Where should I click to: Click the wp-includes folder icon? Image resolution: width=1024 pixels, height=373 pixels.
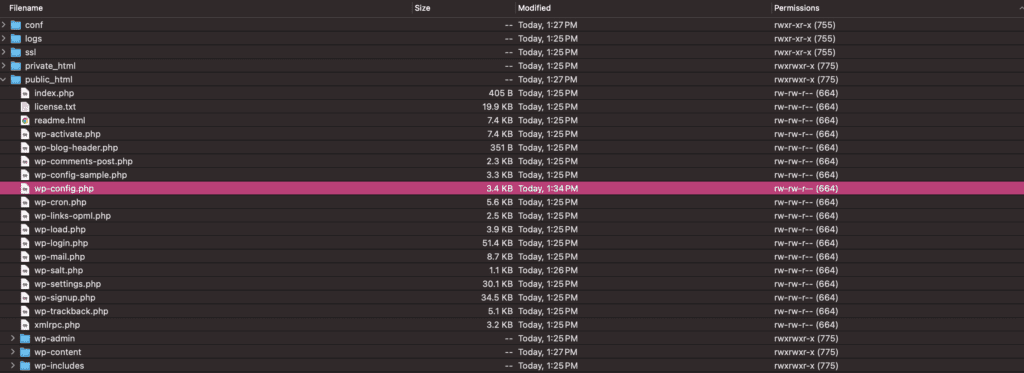click(25, 366)
